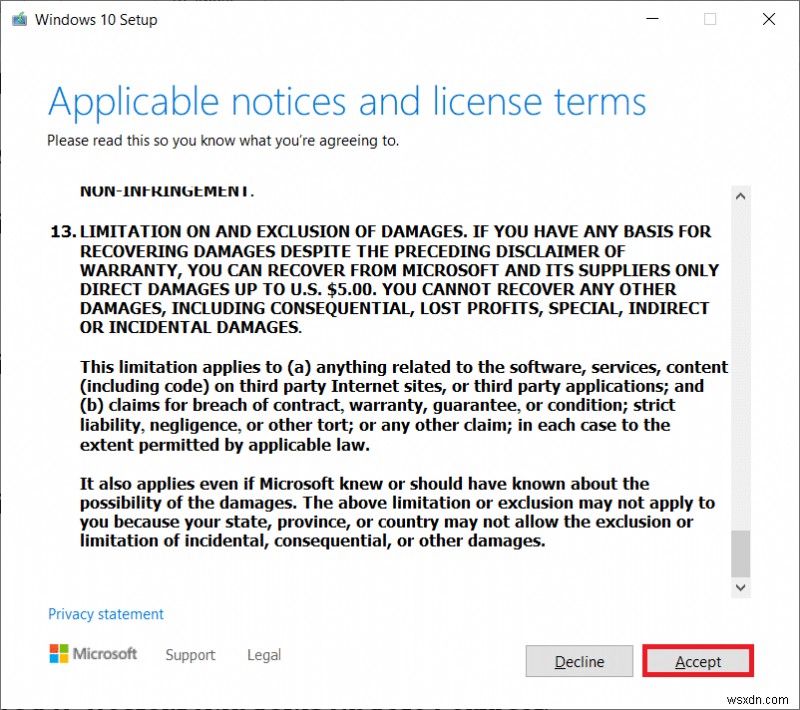Click the Windows 10 Setup title icon
Viewport: 800px width, 710px height.
pos(19,19)
